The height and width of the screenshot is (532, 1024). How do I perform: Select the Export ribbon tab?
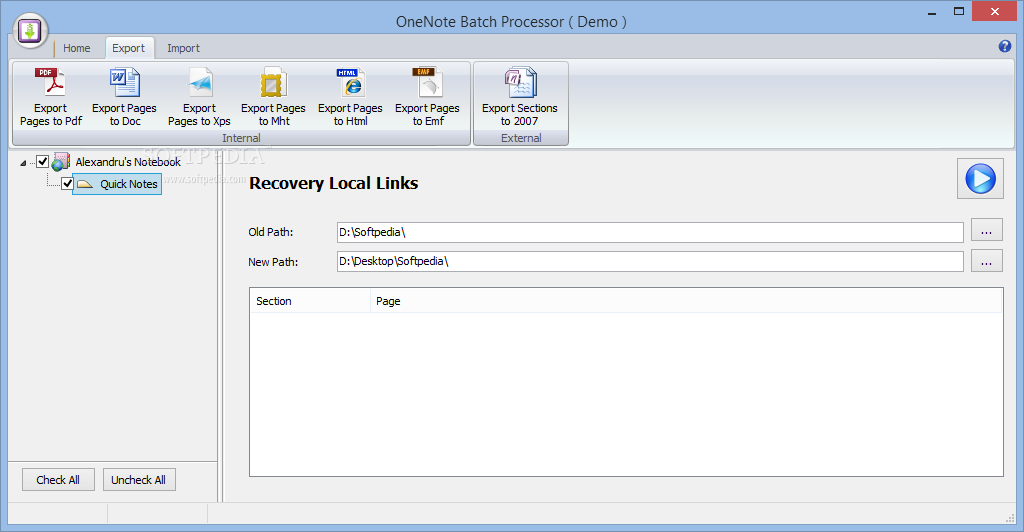pyautogui.click(x=128, y=48)
